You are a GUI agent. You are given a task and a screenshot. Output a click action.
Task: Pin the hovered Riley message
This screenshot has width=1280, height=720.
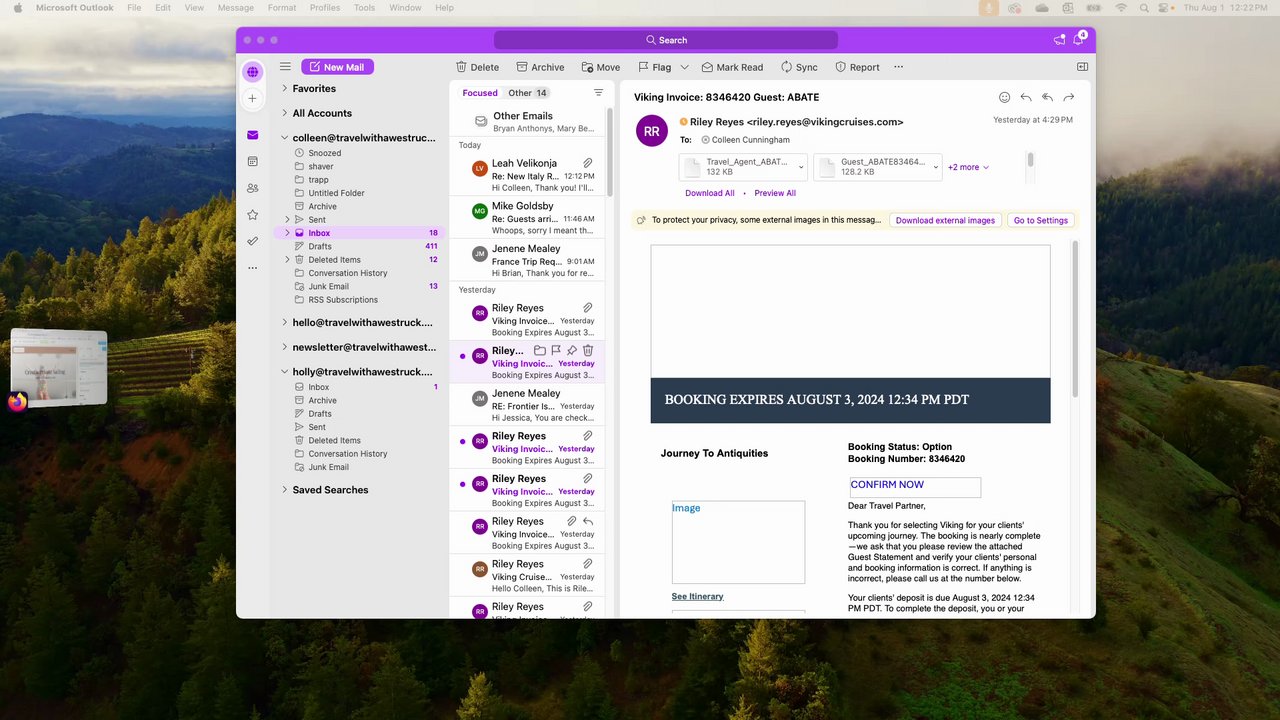pyautogui.click(x=572, y=351)
